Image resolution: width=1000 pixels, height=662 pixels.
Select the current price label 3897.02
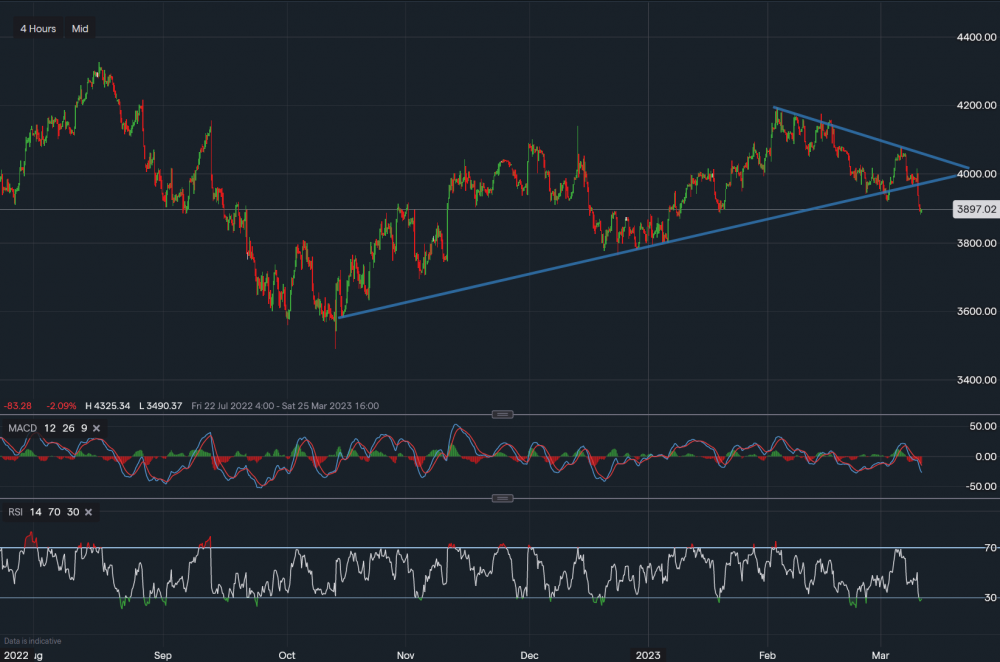pos(975,209)
